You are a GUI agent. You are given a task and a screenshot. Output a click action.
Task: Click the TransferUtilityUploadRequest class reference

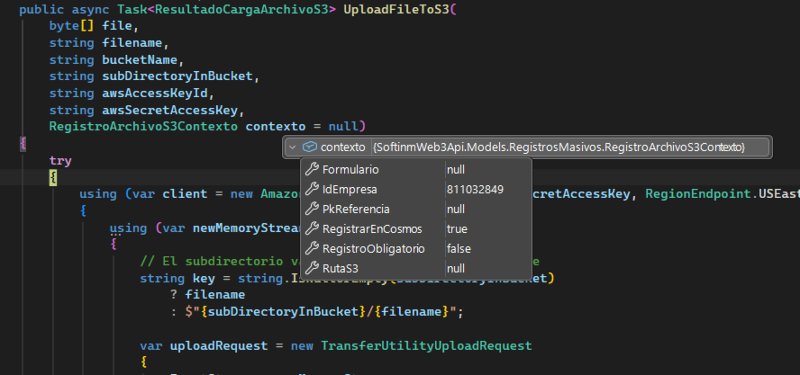pos(426,346)
